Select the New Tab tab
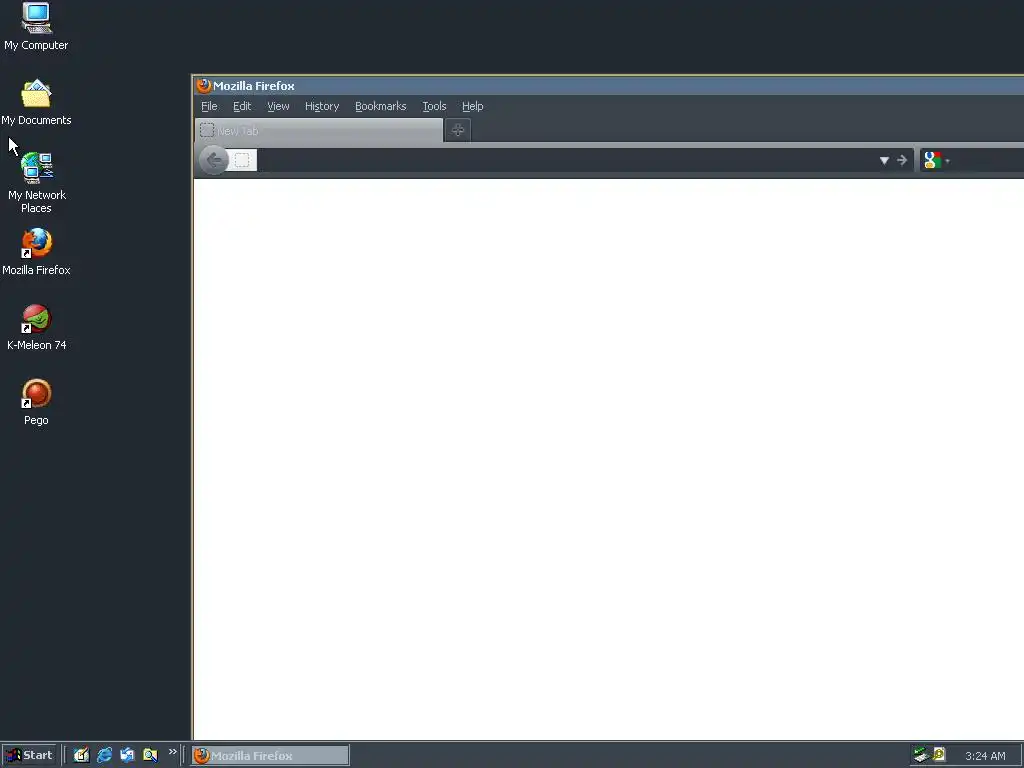Screen dimensions: 1024x768 pos(319,130)
